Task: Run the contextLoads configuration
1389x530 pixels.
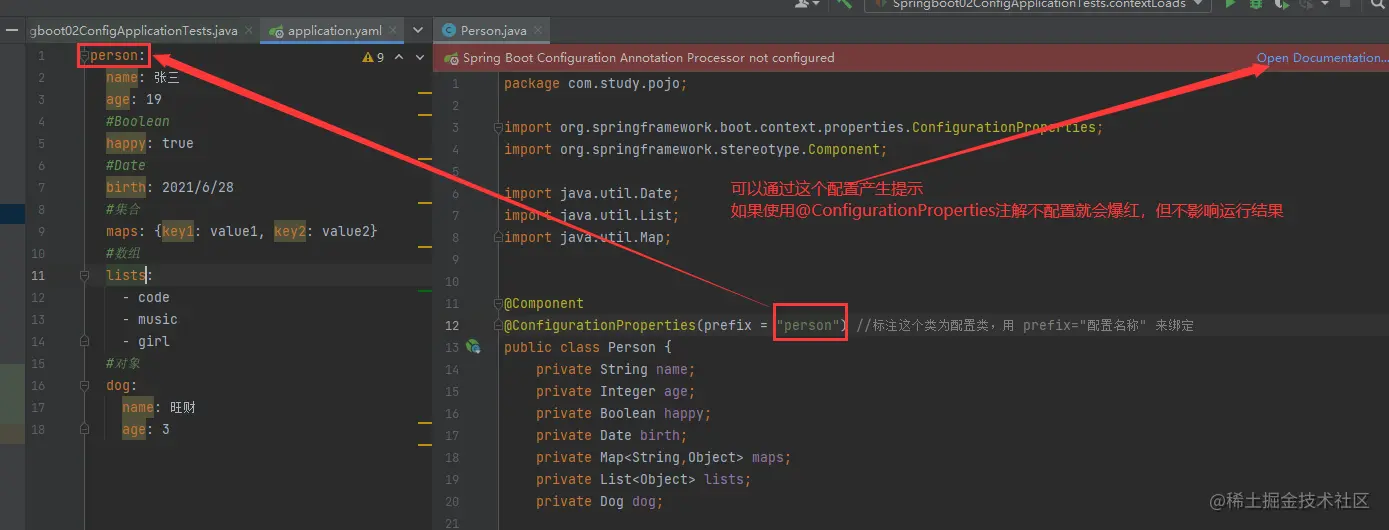Action: pos(1231,4)
